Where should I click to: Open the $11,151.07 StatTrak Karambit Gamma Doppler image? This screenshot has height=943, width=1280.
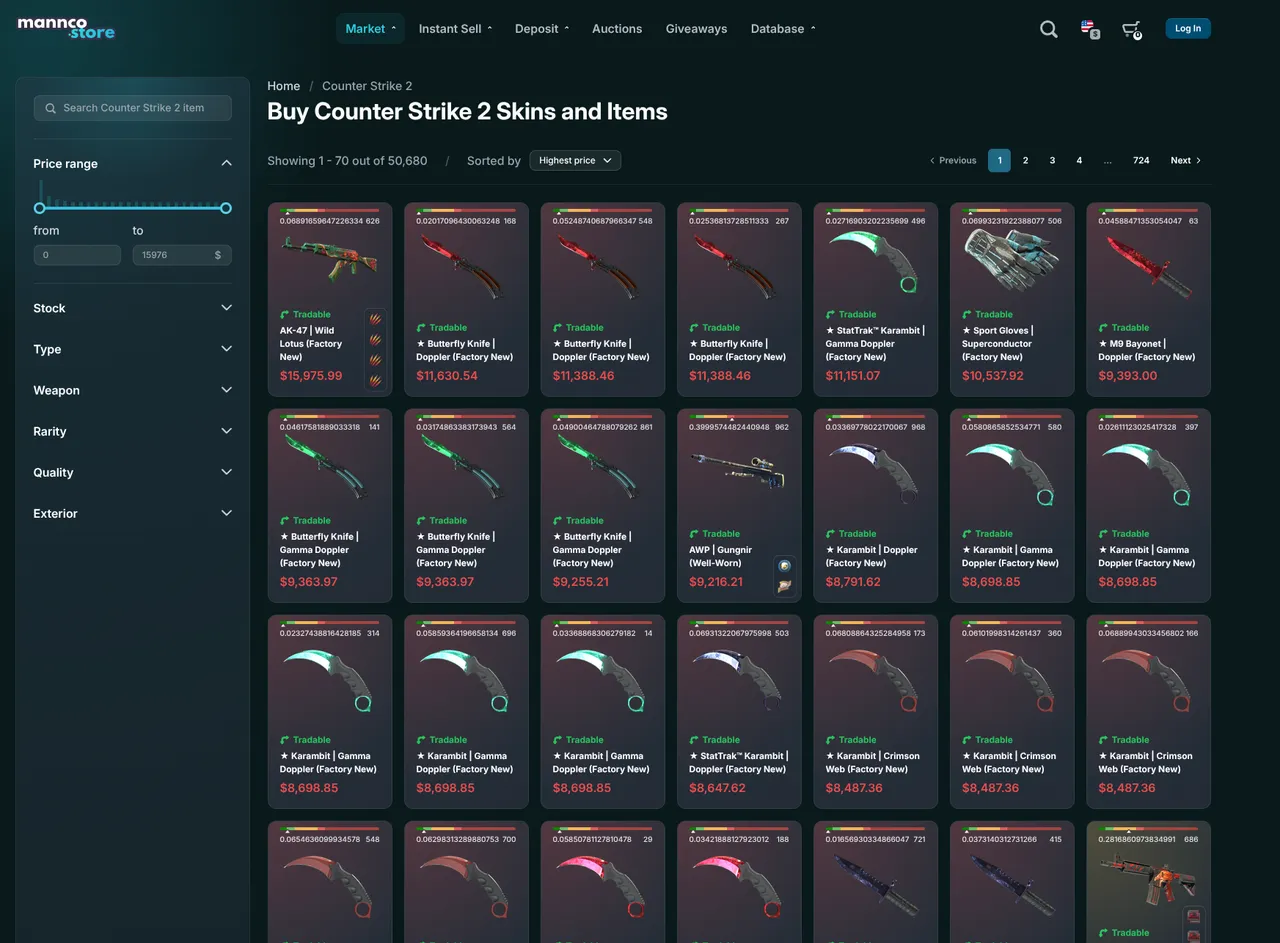(x=875, y=260)
